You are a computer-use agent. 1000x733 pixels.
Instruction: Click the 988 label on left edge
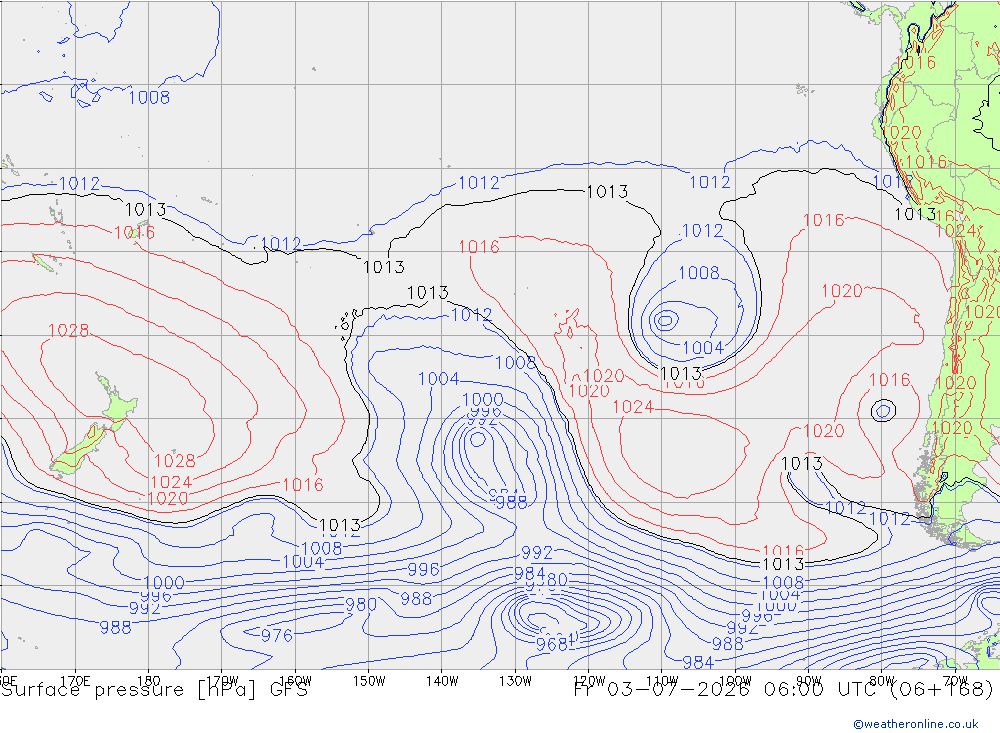[115, 628]
